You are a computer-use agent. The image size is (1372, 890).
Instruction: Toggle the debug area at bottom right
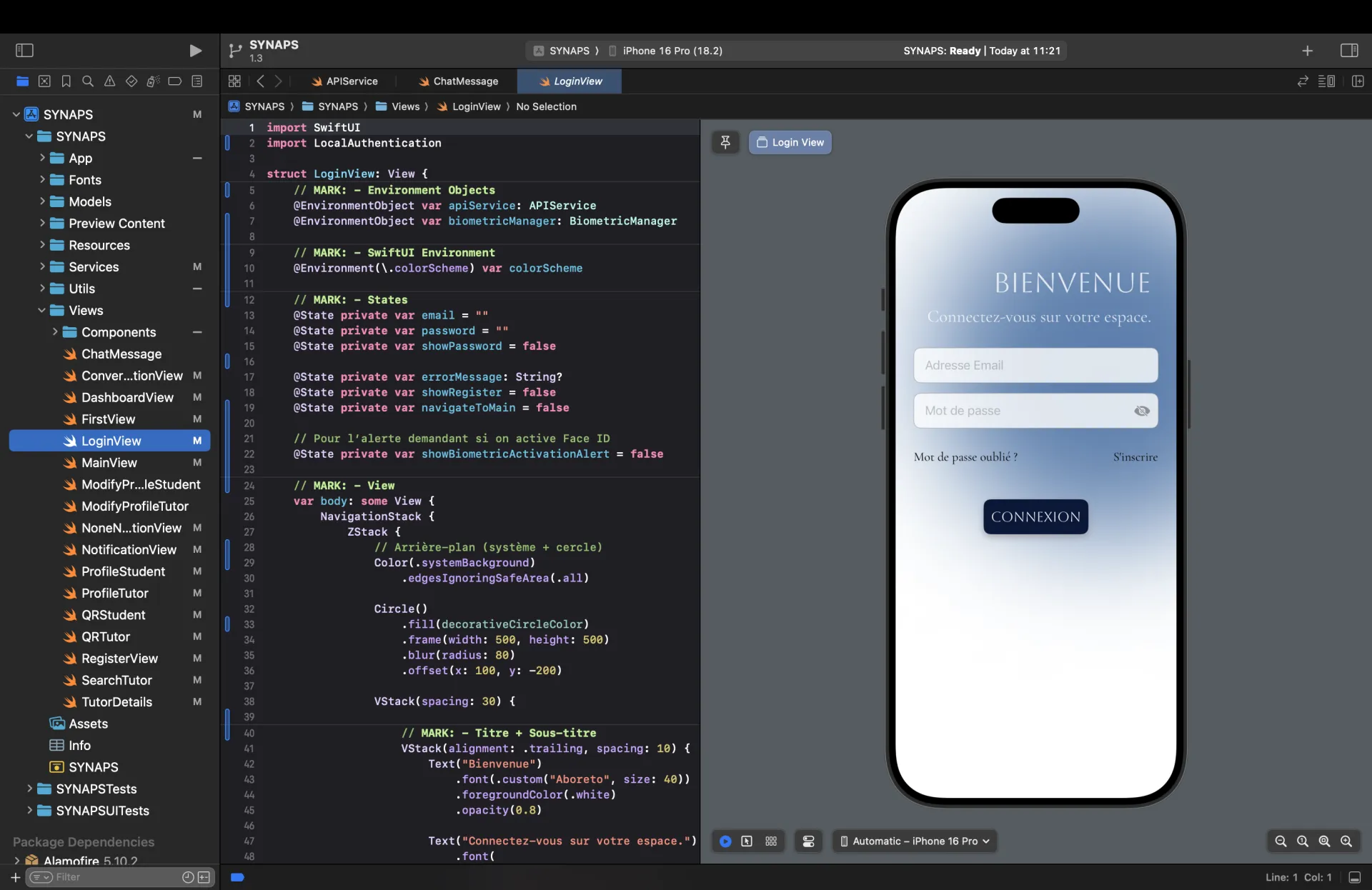click(x=1355, y=877)
